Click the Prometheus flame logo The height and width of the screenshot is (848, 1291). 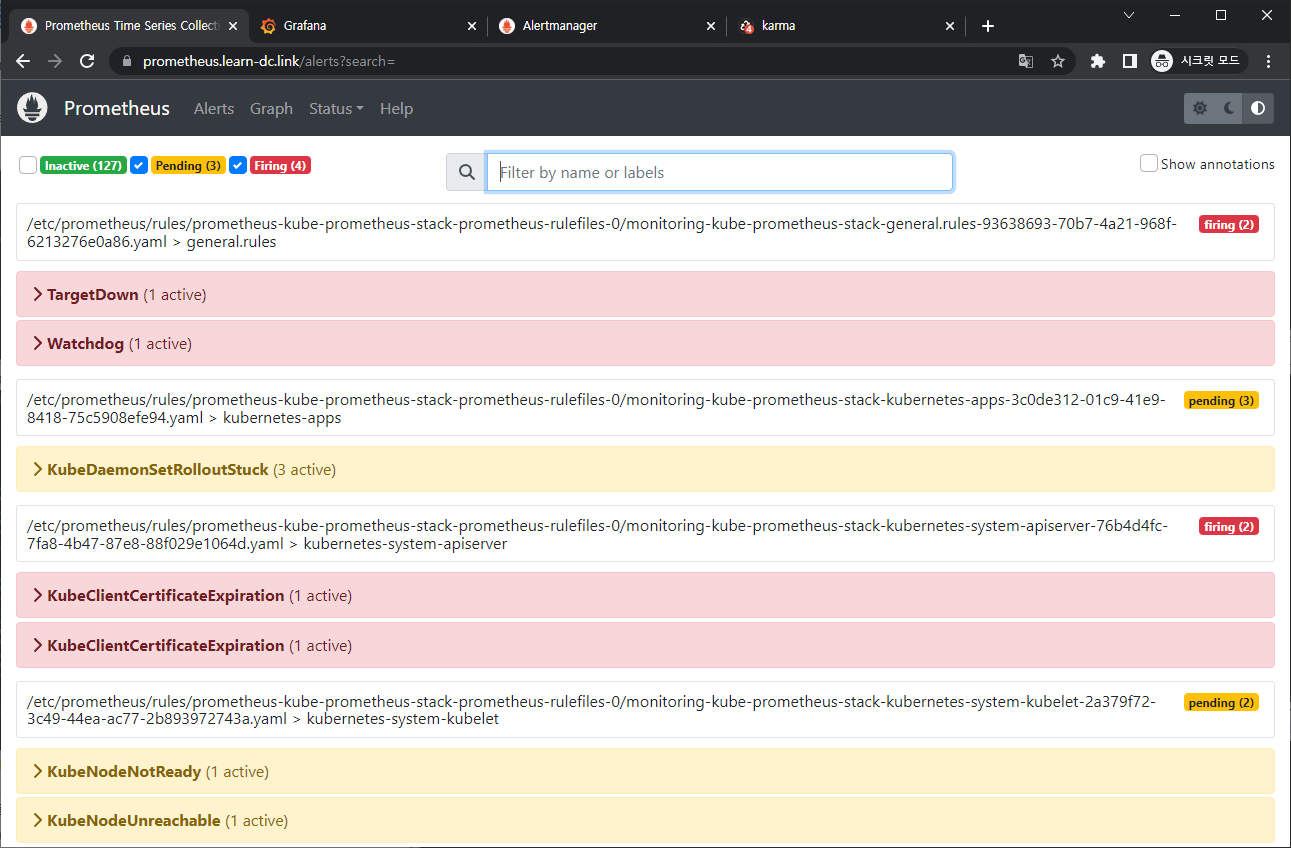(x=33, y=108)
